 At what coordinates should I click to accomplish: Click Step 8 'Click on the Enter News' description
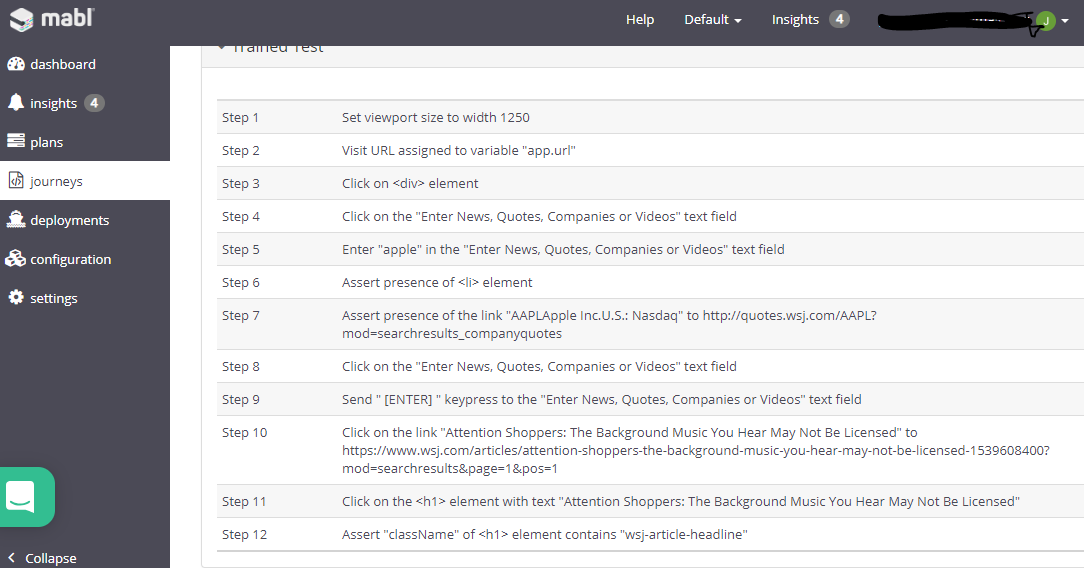(539, 366)
